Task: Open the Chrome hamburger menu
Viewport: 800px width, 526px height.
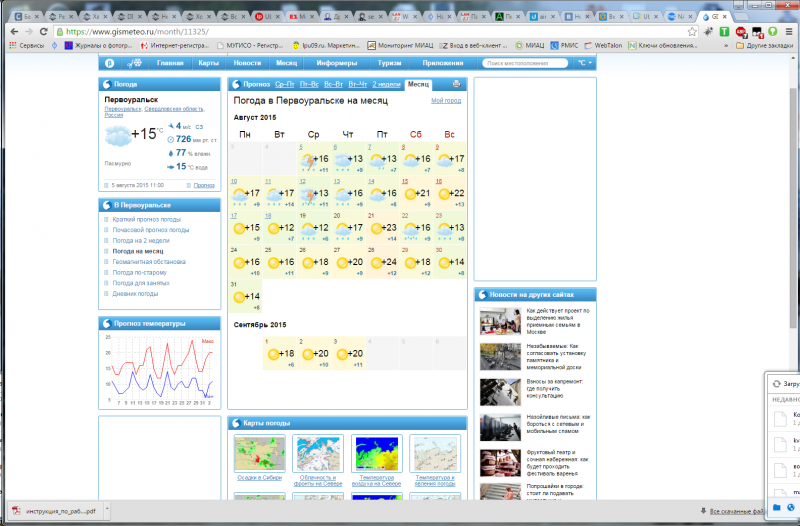Action: tap(789, 32)
